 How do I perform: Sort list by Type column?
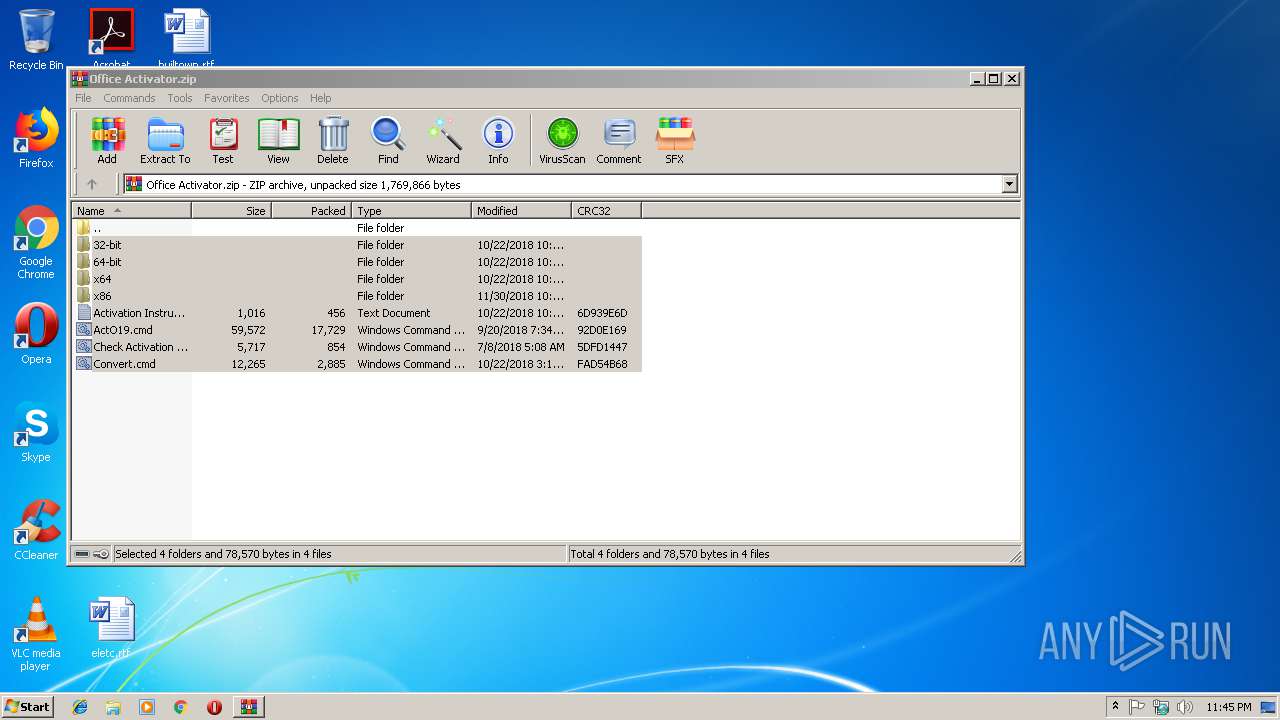pos(411,210)
